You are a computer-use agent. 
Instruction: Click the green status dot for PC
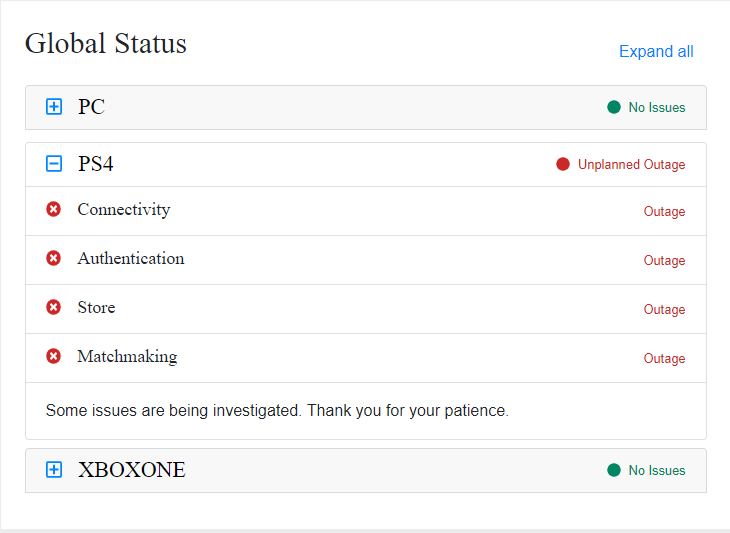(x=614, y=107)
